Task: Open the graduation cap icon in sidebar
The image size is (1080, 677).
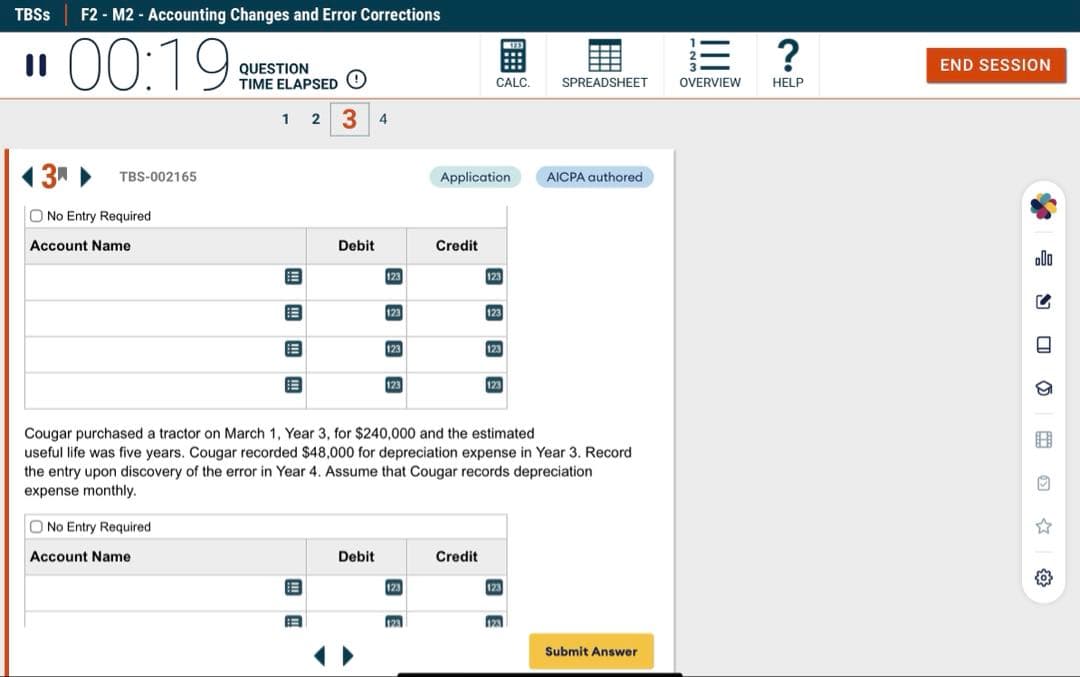Action: click(x=1043, y=388)
